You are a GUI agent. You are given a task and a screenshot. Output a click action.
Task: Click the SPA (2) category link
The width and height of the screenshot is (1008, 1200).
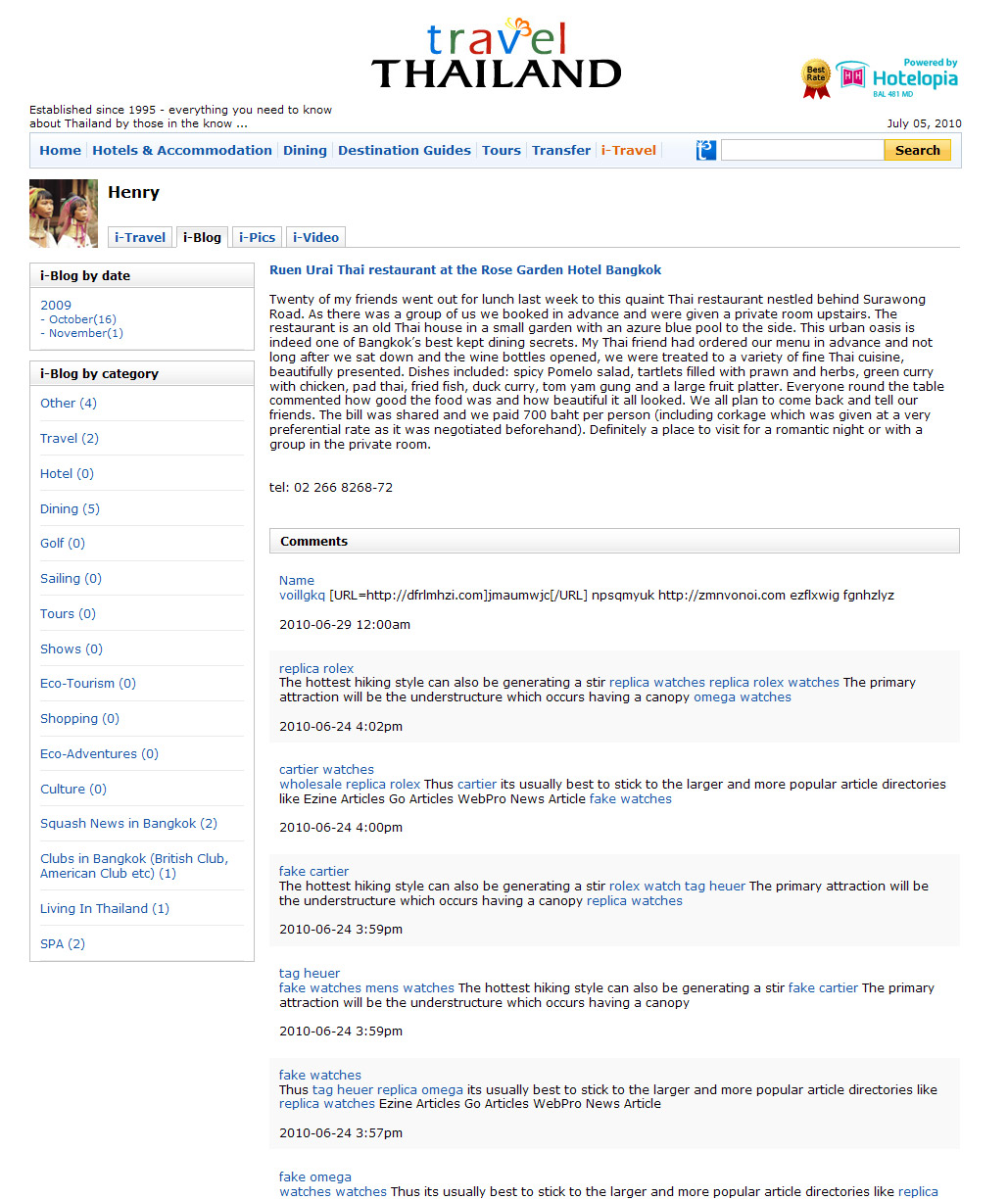(x=63, y=944)
